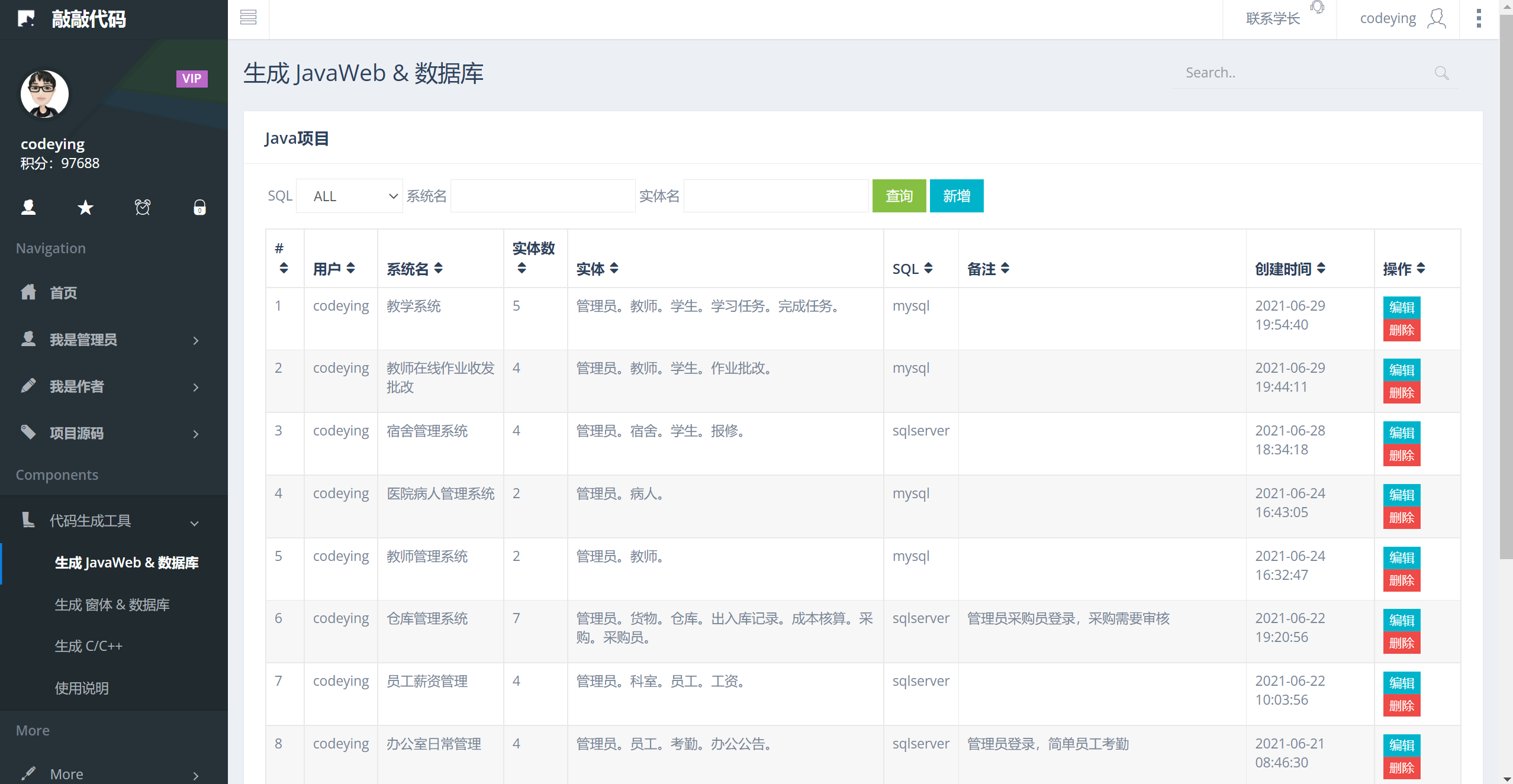Click the green 查询 button
This screenshot has width=1513, height=784.
(899, 196)
